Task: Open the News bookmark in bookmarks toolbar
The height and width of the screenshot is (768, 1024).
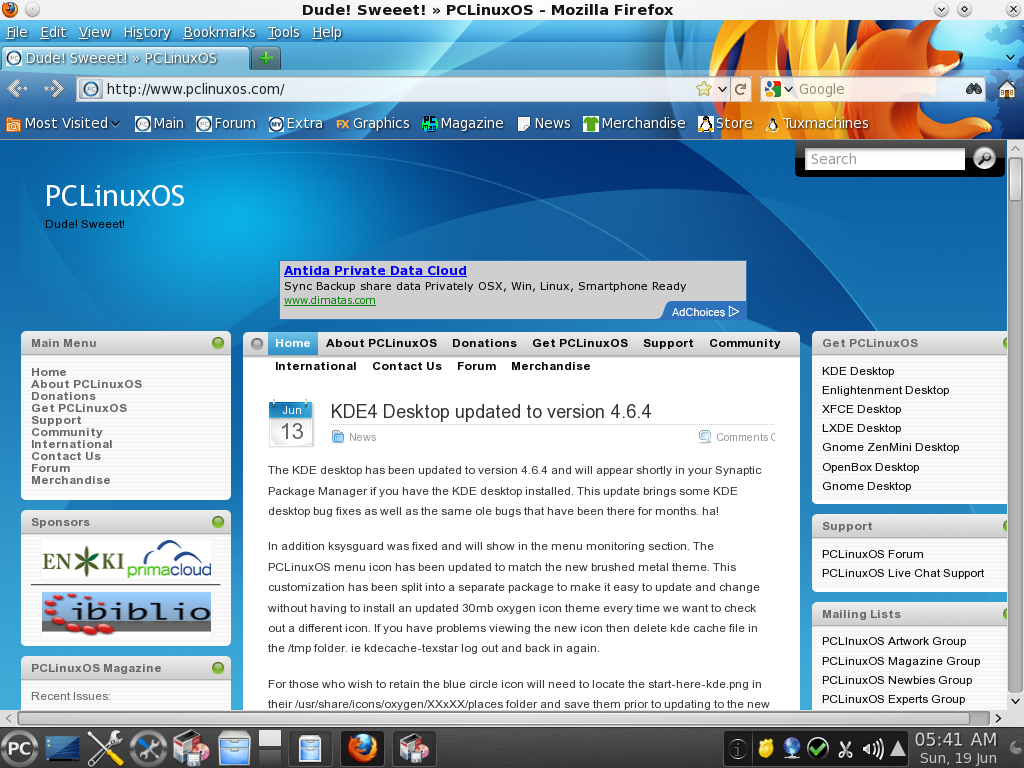Action: (x=543, y=123)
